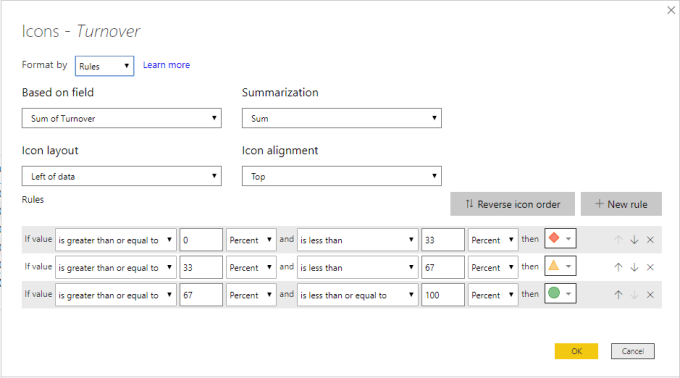Open the green circle icon picker
Image resolution: width=680 pixels, height=378 pixels.
tap(560, 293)
